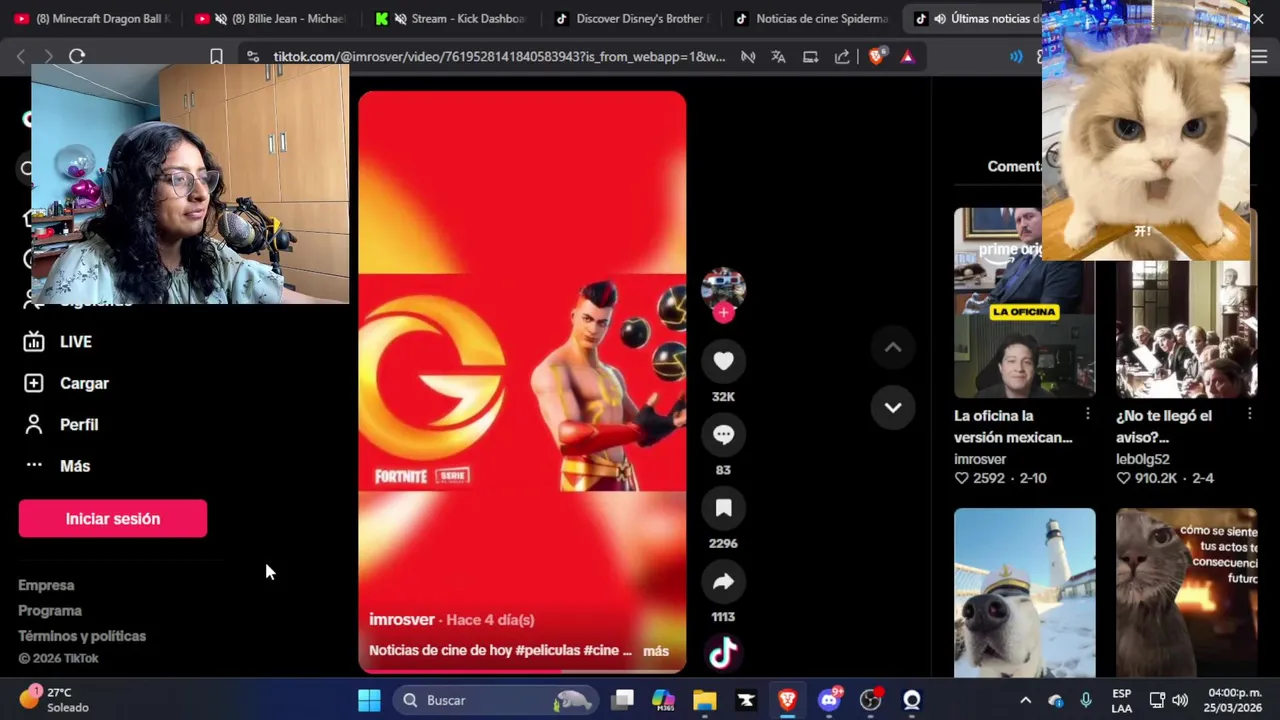Go to the next video with the down chevron

893,408
